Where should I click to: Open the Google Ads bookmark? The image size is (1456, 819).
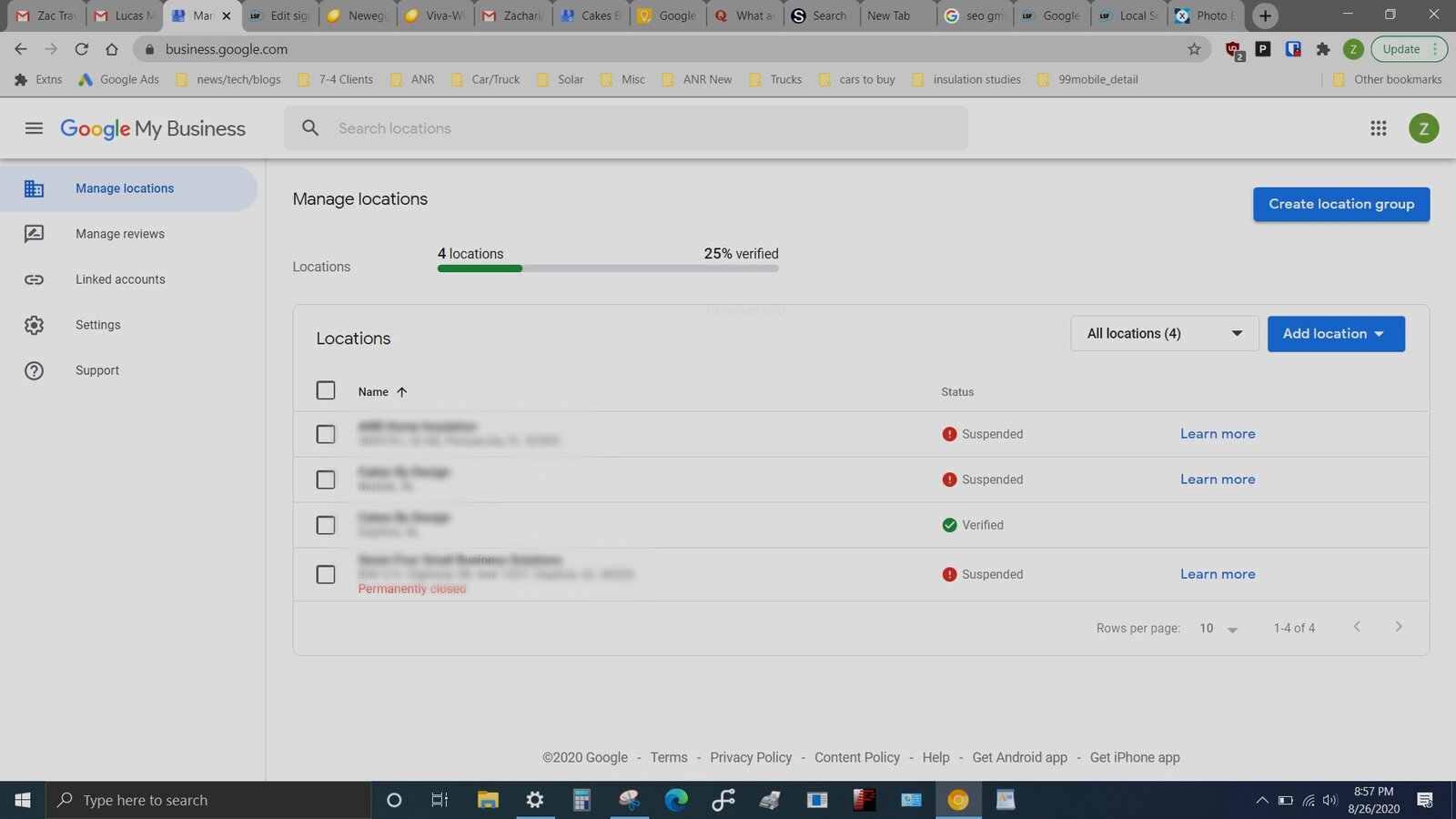(x=119, y=79)
